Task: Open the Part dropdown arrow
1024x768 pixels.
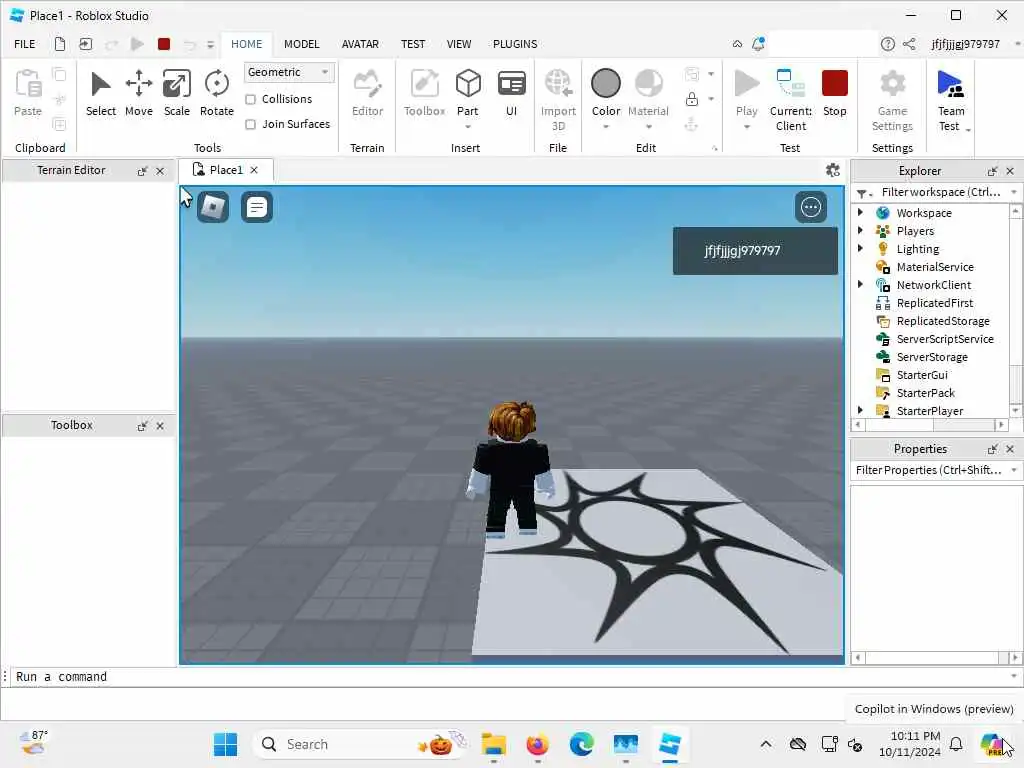Action: (x=468, y=127)
